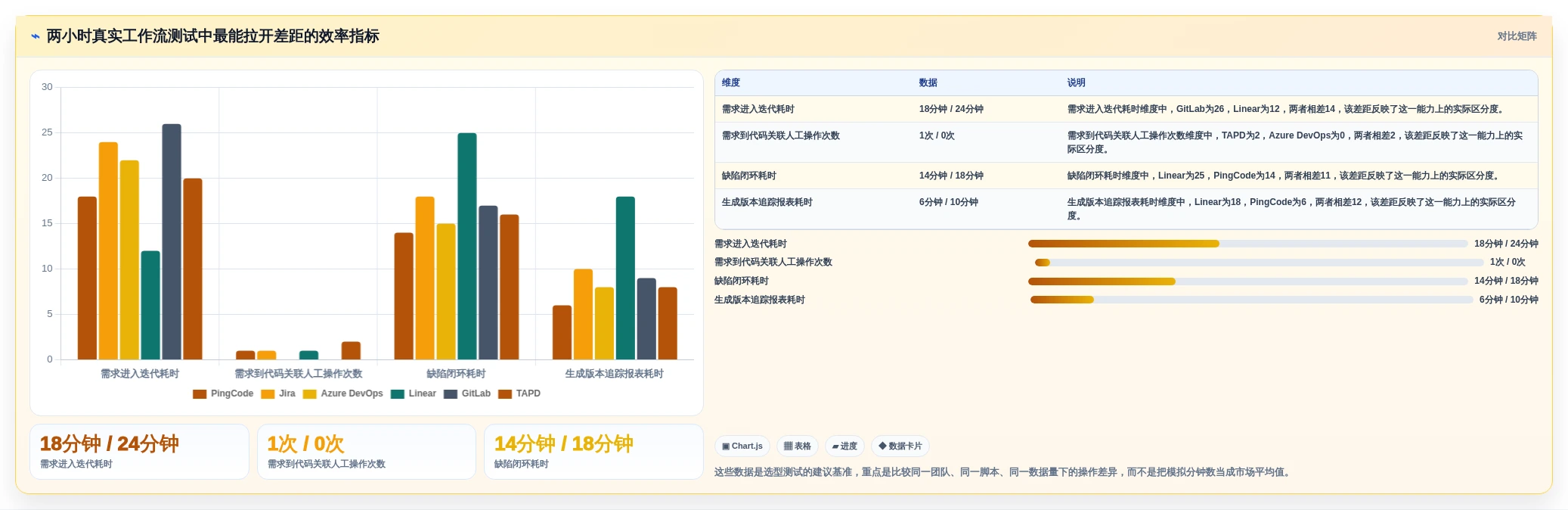Select the Chart.js tag chip

[x=742, y=446]
